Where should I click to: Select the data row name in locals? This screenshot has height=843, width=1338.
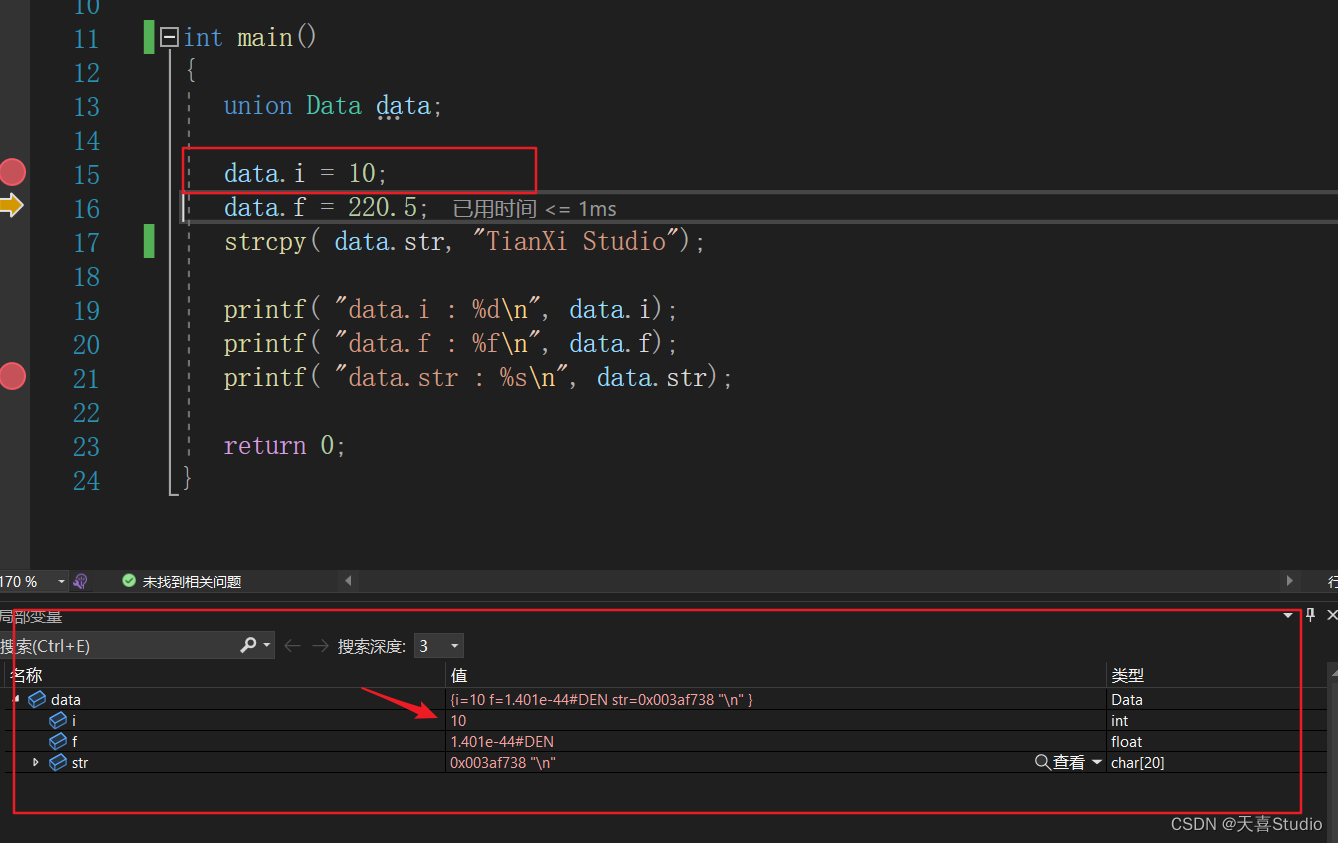(66, 700)
